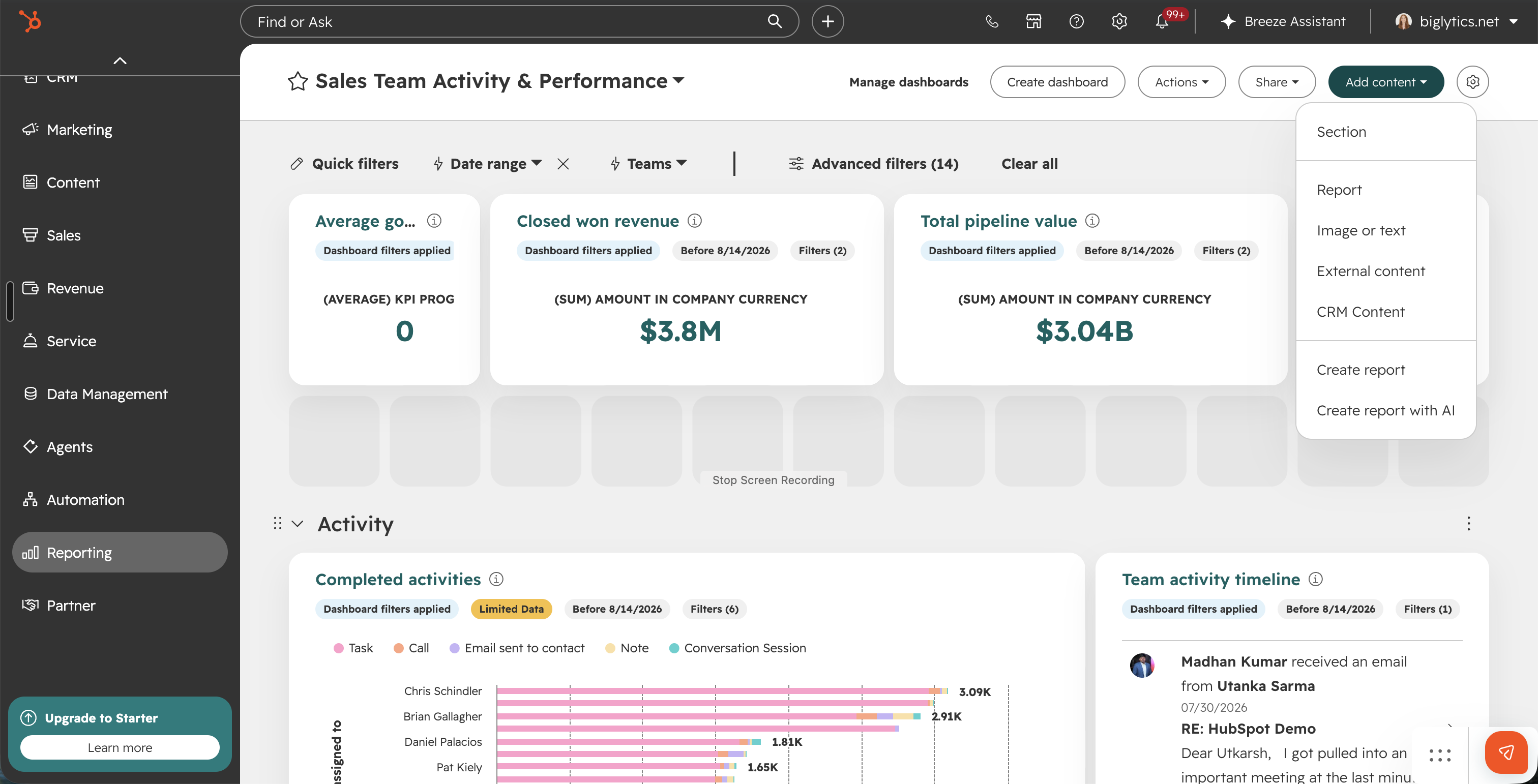Image resolution: width=1538 pixels, height=784 pixels.
Task: Click Manage dashboards link
Action: 909,82
